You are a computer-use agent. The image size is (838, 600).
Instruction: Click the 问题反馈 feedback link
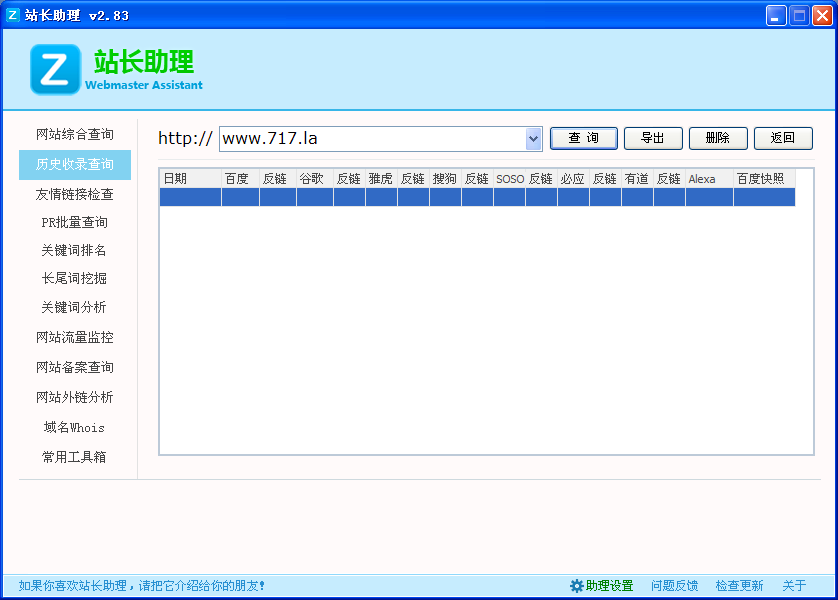(x=674, y=586)
